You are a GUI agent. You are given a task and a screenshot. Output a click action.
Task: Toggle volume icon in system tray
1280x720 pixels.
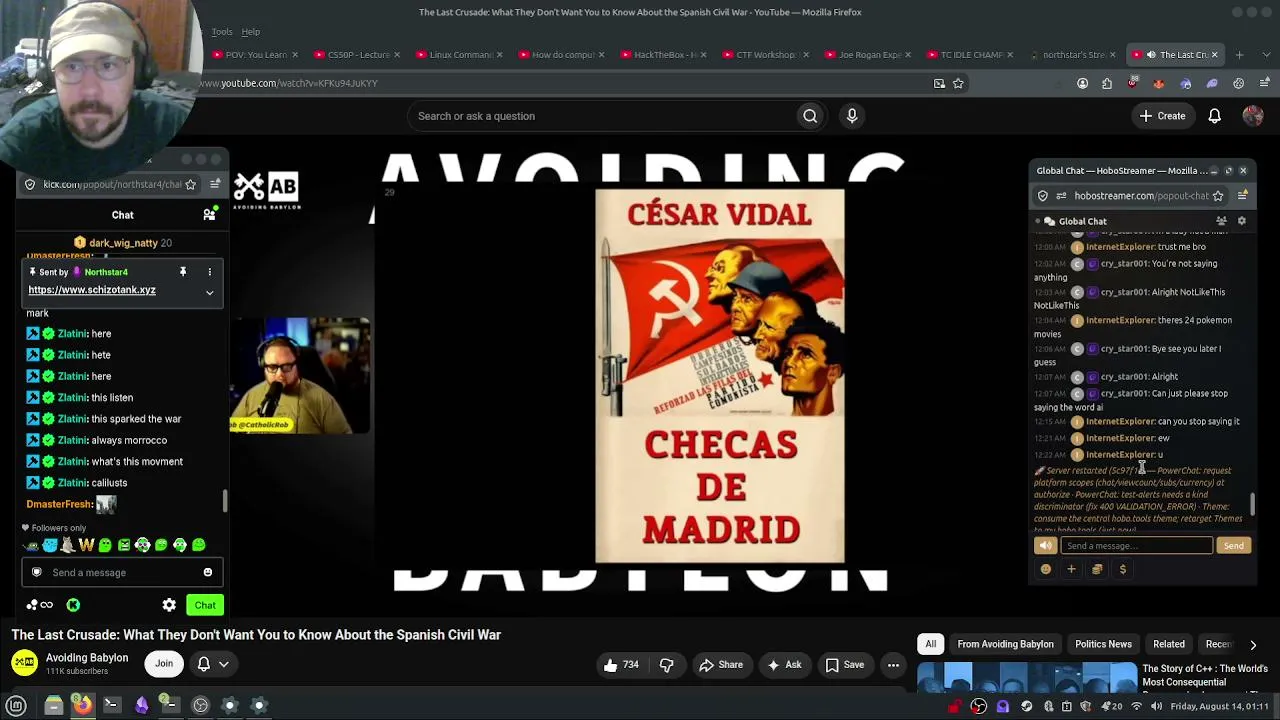point(1156,706)
